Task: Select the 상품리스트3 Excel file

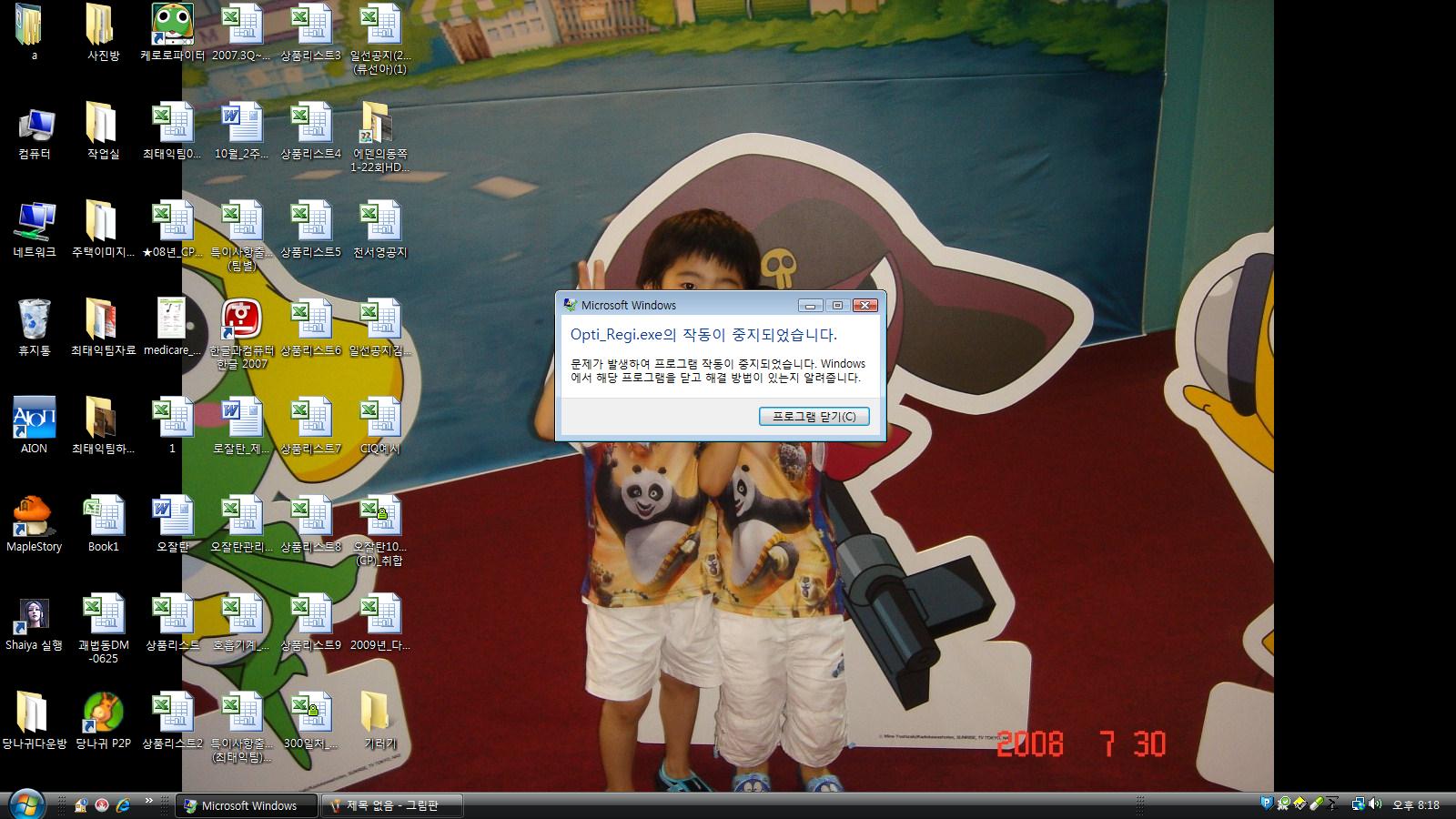Action: pyautogui.click(x=310, y=34)
